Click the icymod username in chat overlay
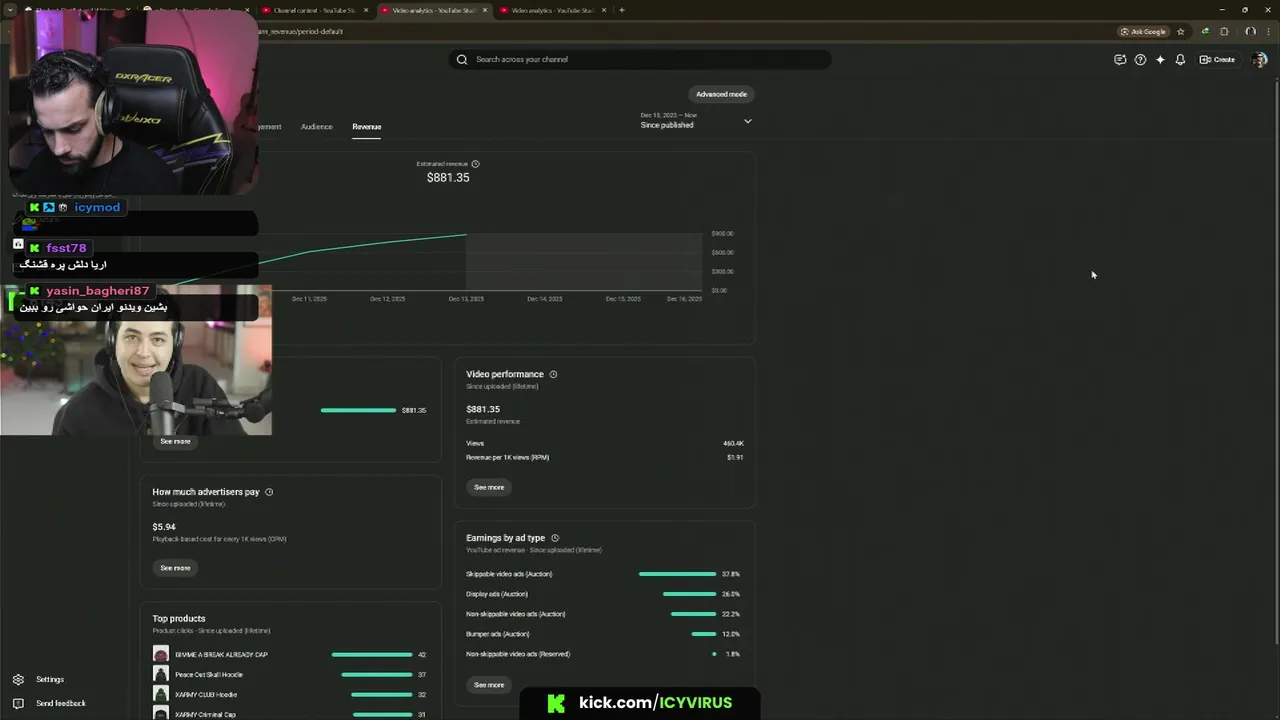Screen dimensions: 1280x720 [x=97, y=207]
